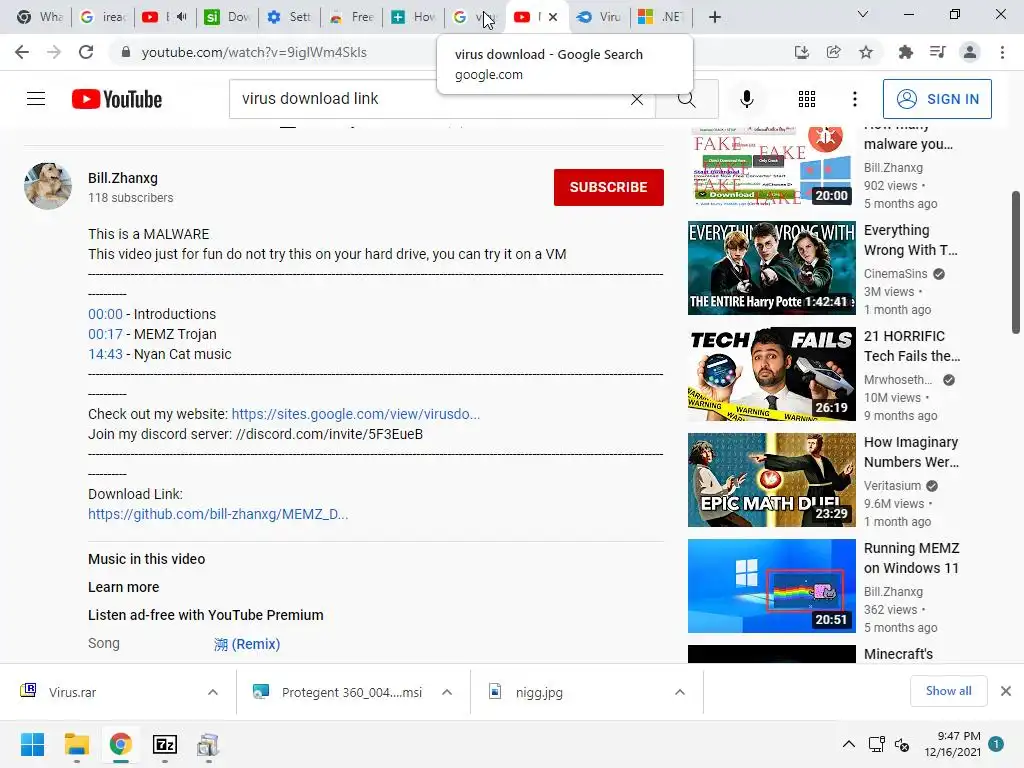Open Bill.Zhanxg channel avatar
Screen dimensions: 1024x768
(x=48, y=186)
